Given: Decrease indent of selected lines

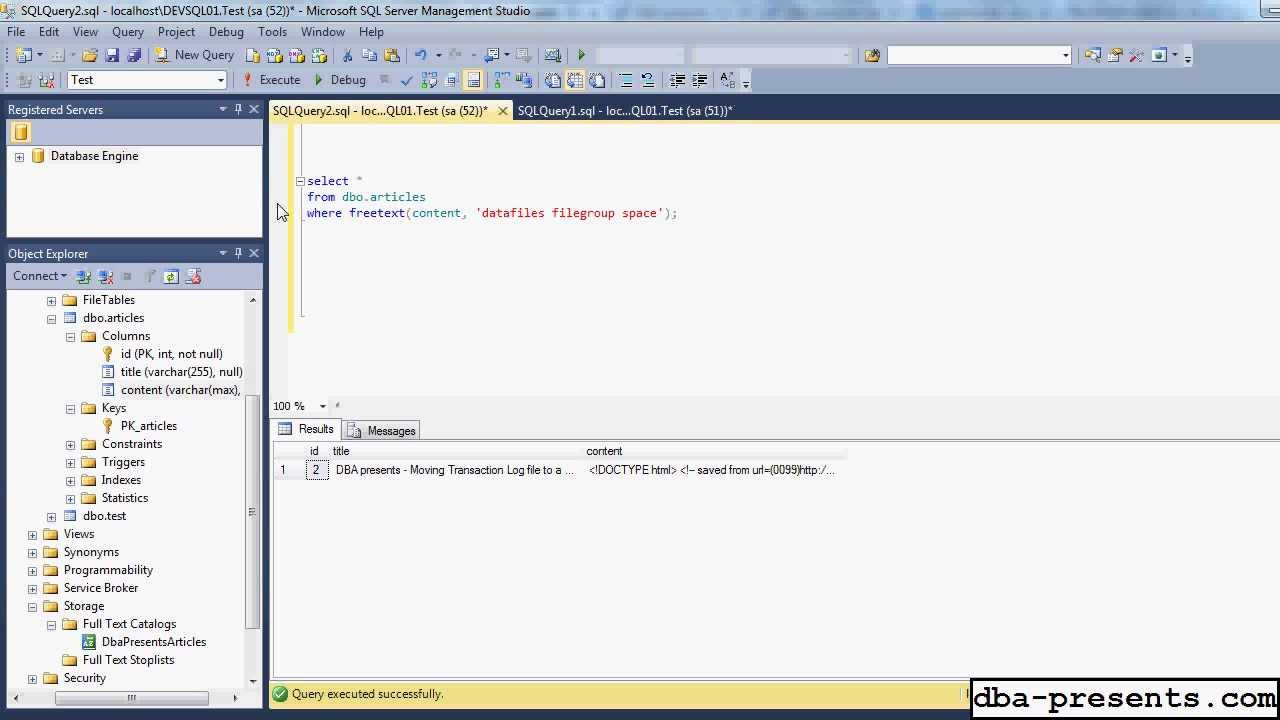Looking at the screenshot, I should coord(677,80).
